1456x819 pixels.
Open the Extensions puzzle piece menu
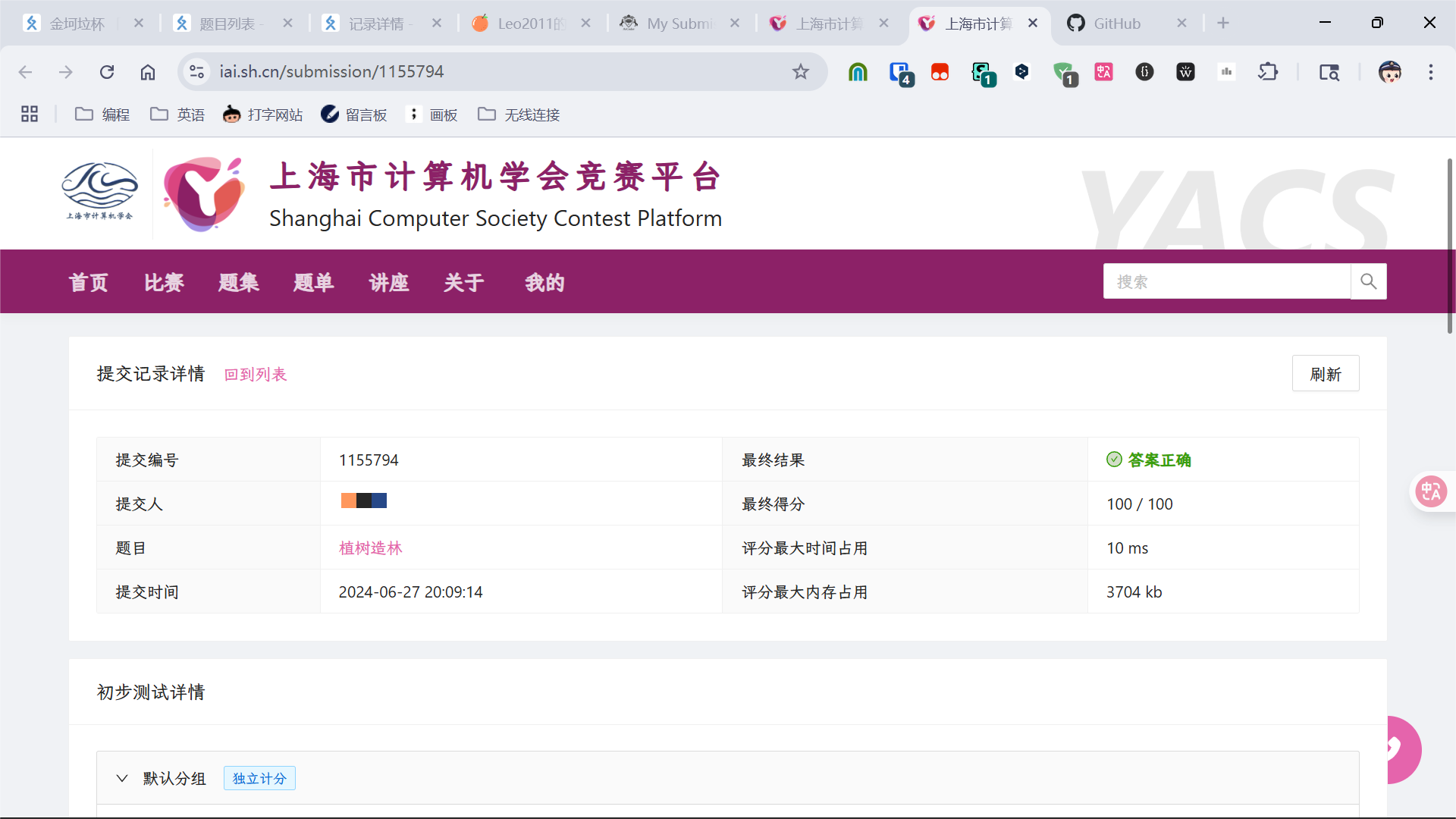coord(1268,72)
